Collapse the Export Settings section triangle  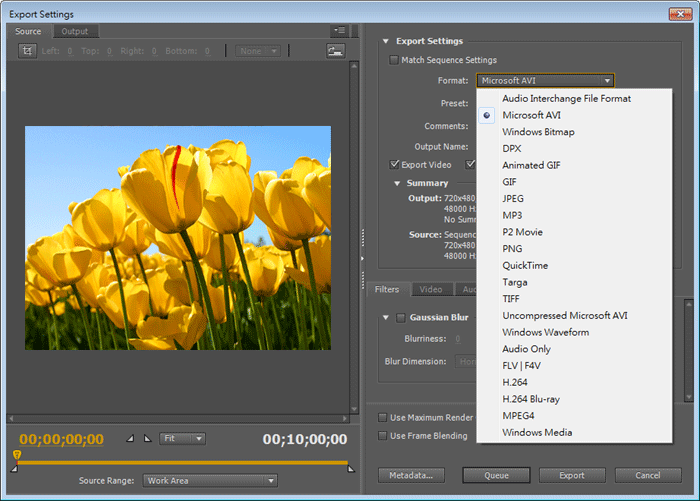tap(385, 42)
